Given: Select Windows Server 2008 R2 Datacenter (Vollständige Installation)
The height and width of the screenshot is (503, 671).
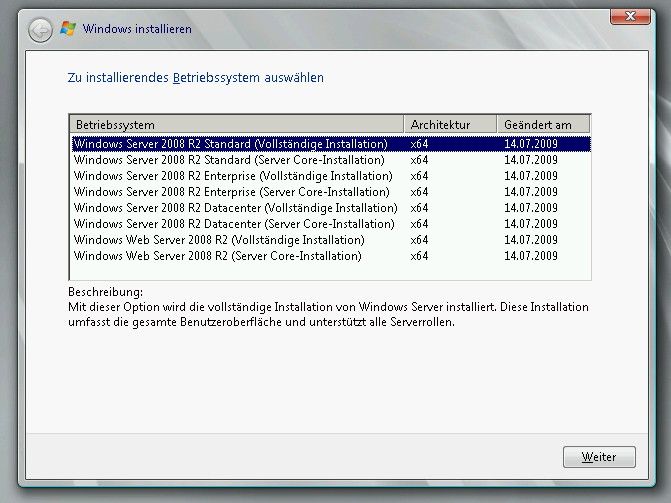Looking at the screenshot, I should pyautogui.click(x=331, y=208).
